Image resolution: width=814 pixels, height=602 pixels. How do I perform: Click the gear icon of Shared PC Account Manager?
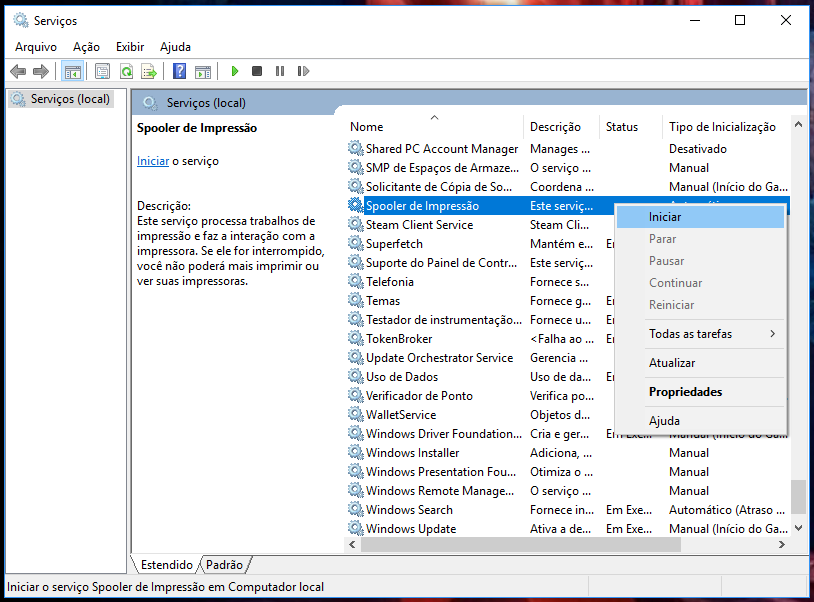coord(356,148)
